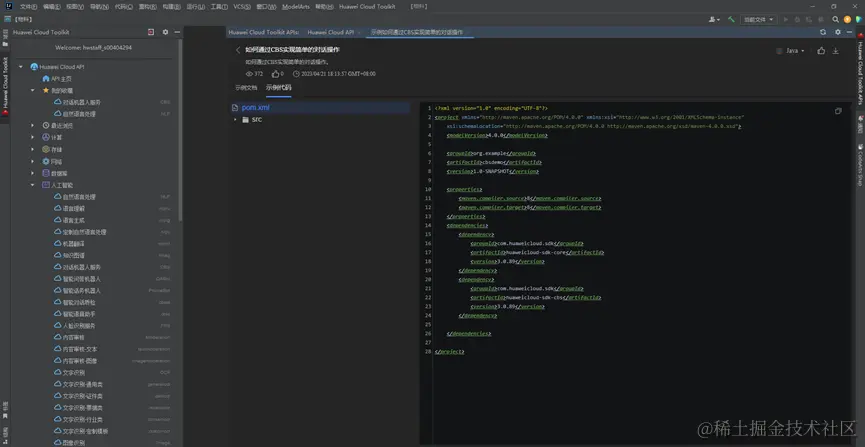865x447 pixels.
Task: Open the VCS(S) menu
Action: (242, 7)
